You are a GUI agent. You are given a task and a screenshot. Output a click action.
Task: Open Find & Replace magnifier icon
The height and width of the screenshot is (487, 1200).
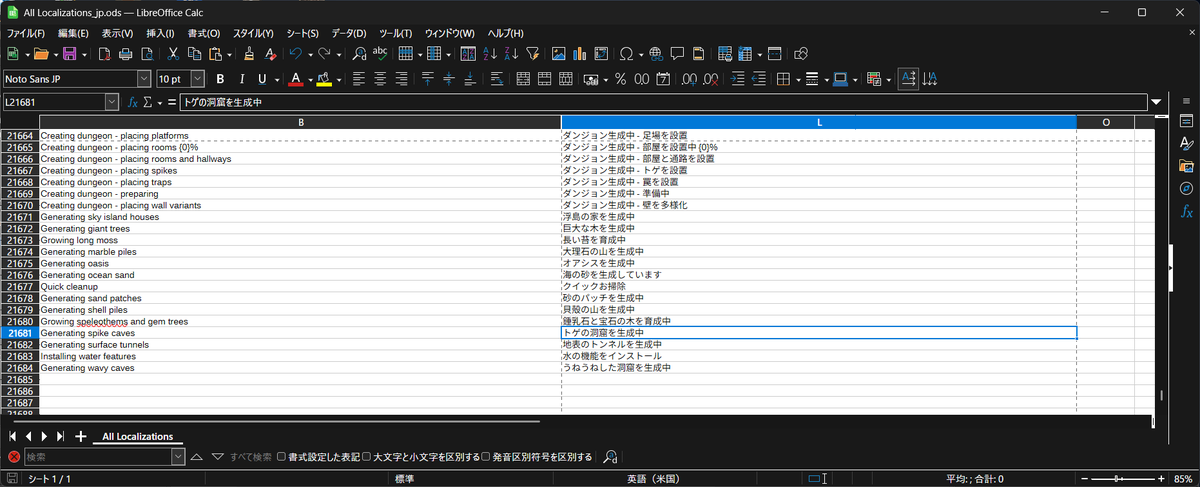[x=359, y=53]
